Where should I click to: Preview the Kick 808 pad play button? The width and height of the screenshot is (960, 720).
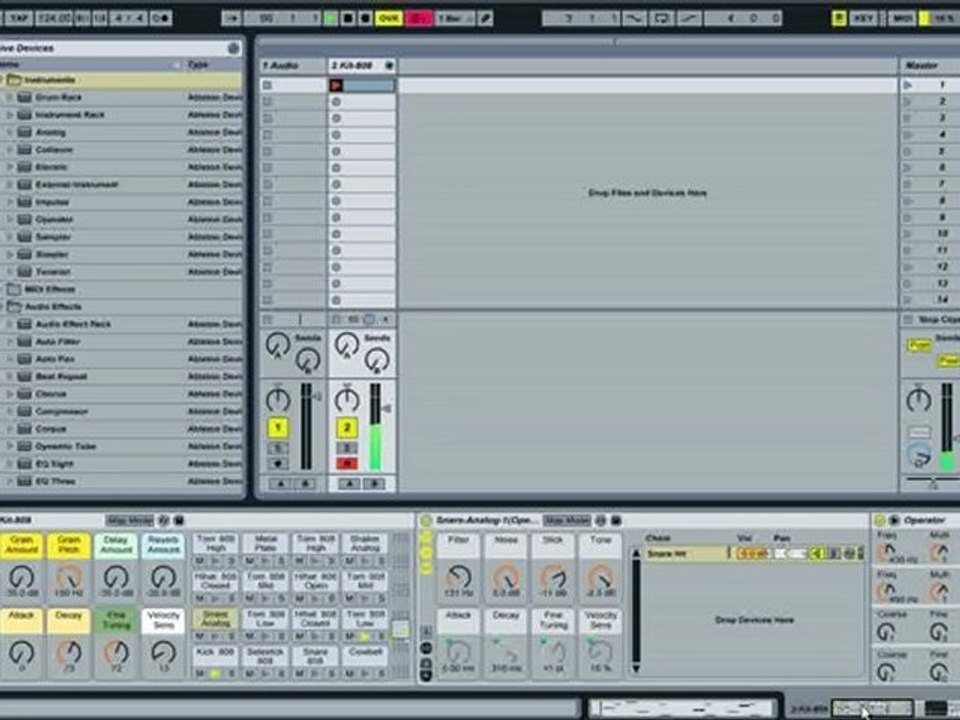(x=216, y=673)
